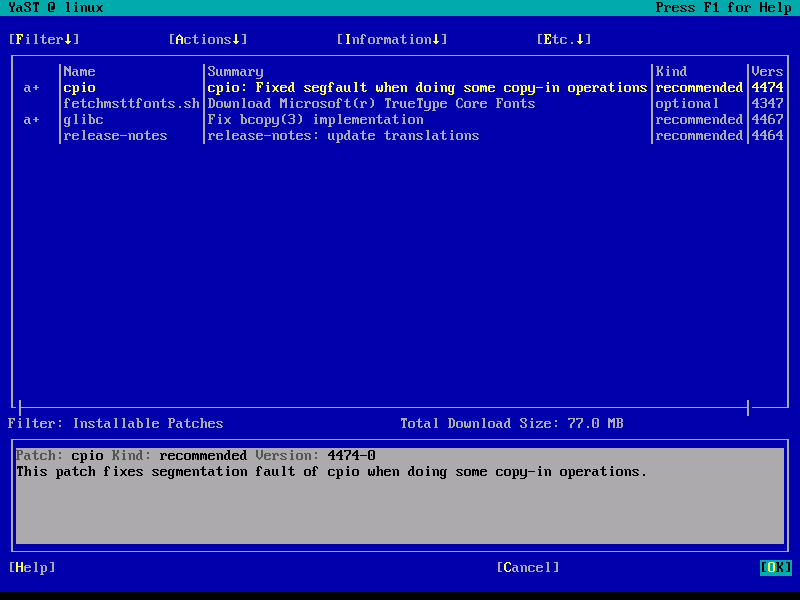Click the Kind column header

click(x=671, y=71)
